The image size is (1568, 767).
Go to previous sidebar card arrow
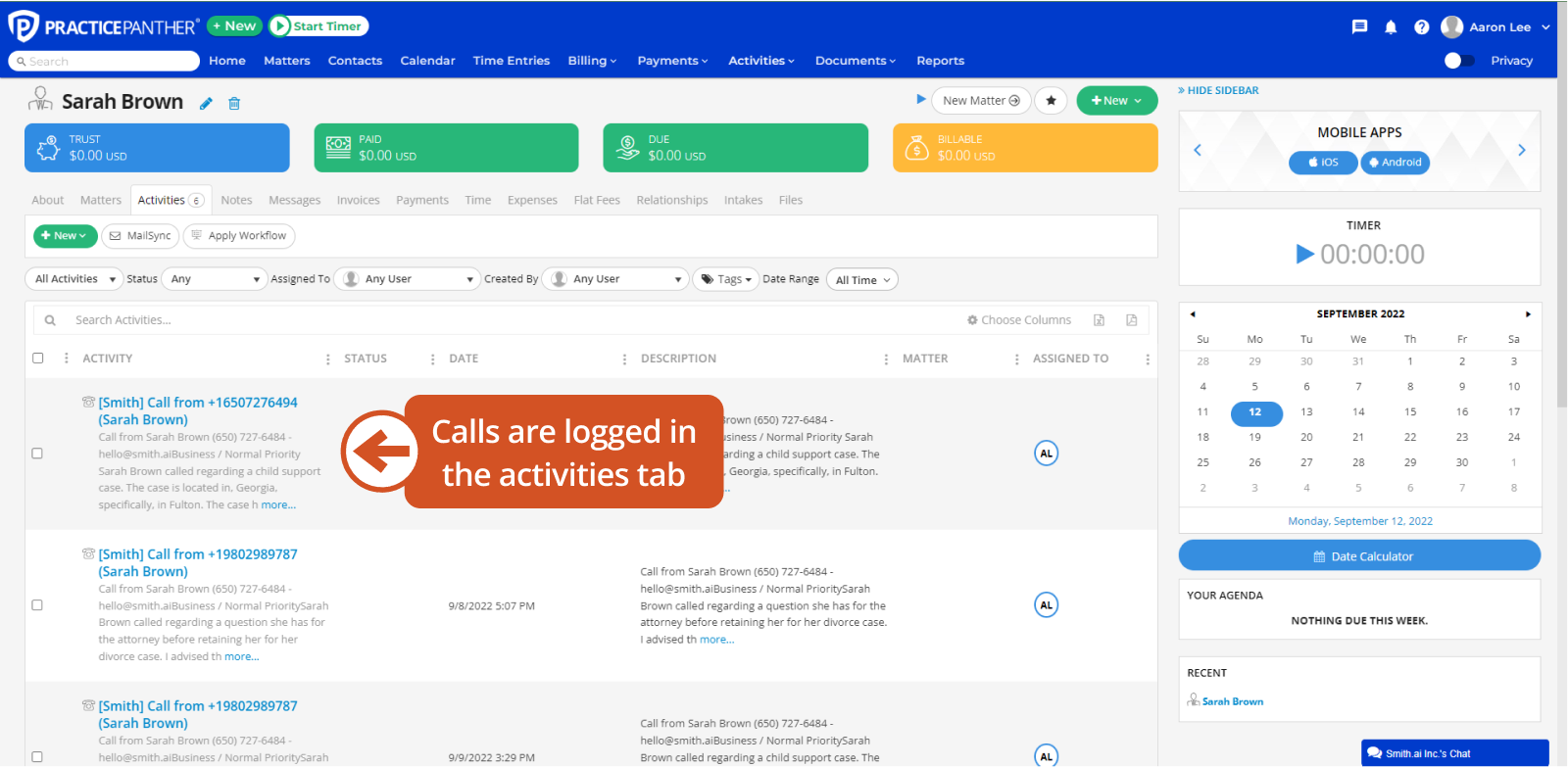1198,150
